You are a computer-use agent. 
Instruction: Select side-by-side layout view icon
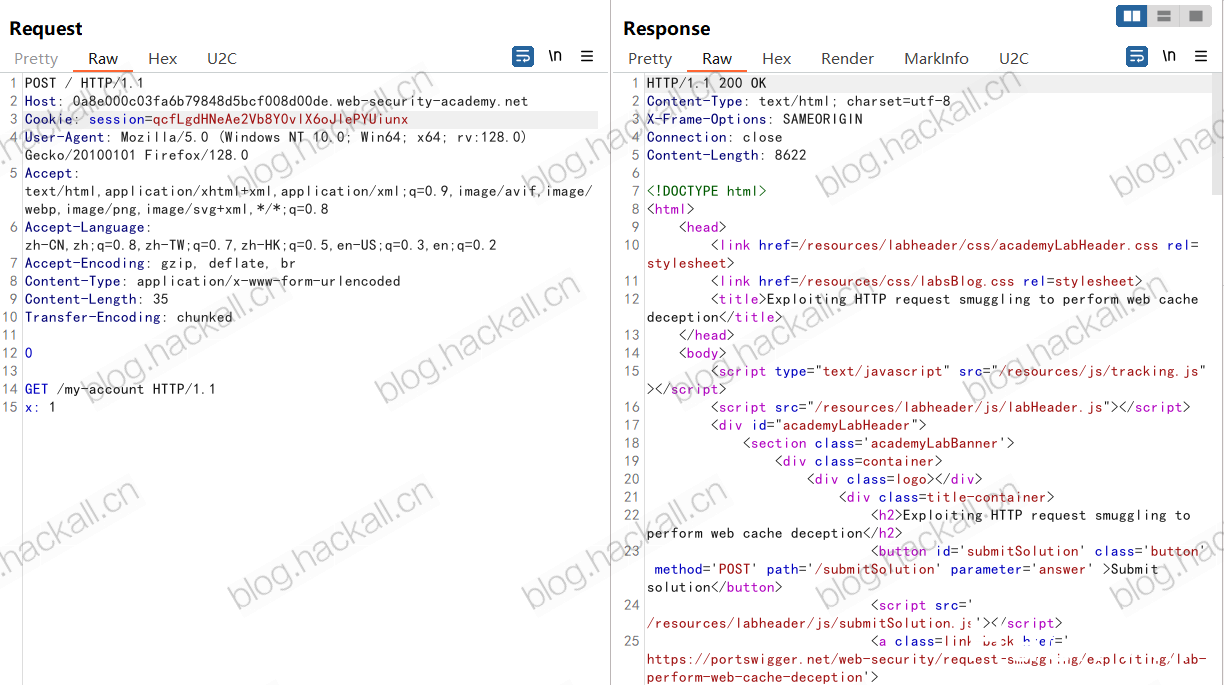tap(1132, 16)
